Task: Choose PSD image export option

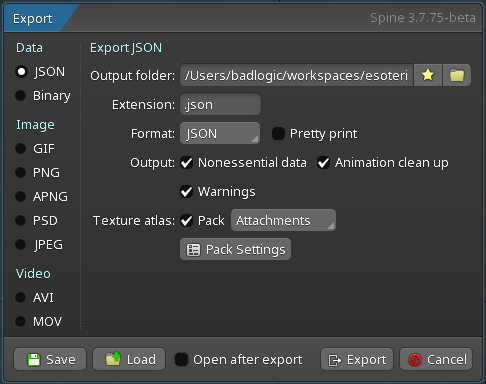Action: pyautogui.click(x=21, y=220)
